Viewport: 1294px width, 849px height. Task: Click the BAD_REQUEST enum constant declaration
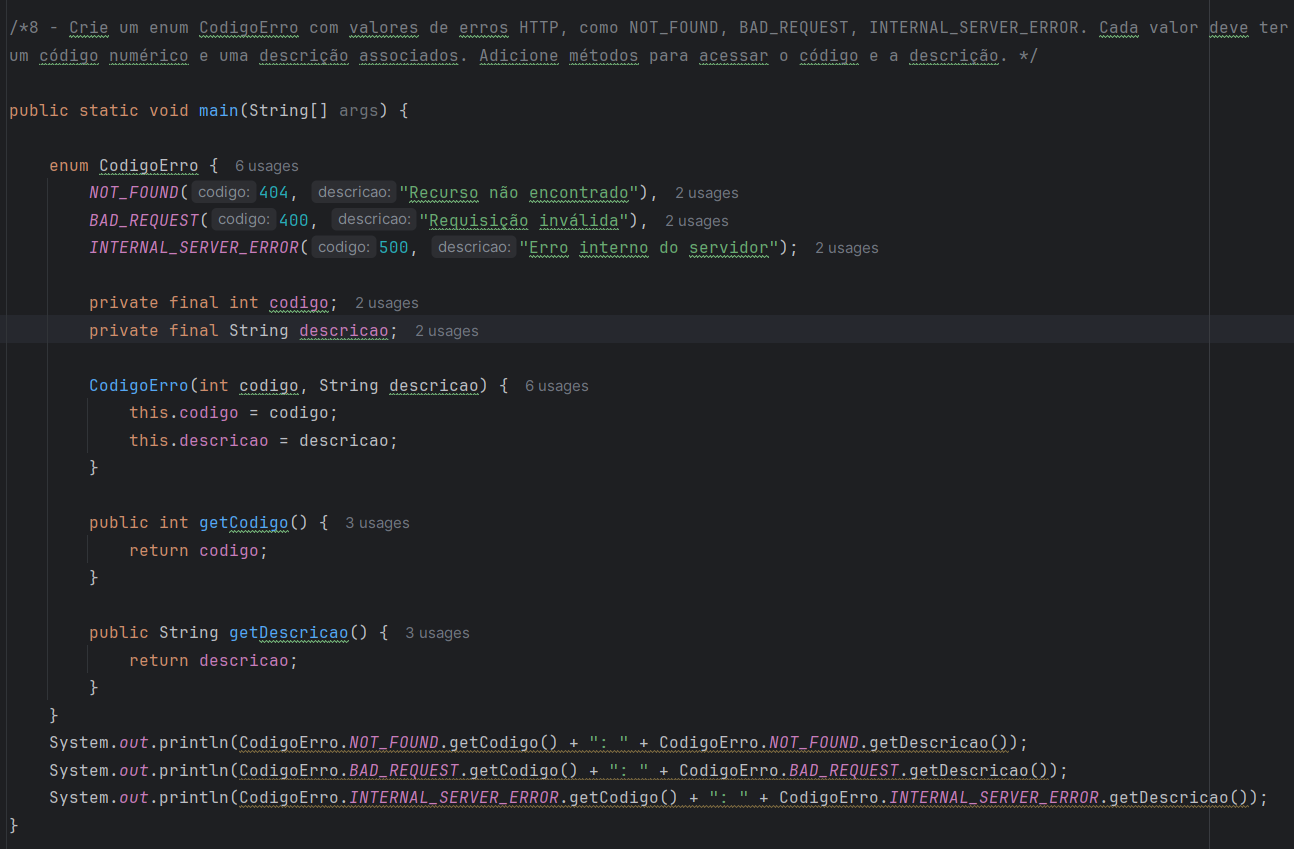point(144,221)
